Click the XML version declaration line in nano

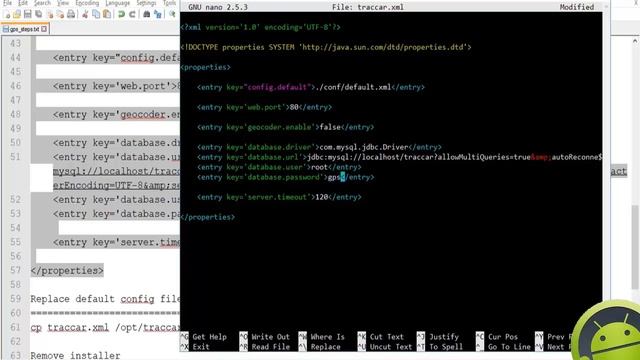point(260,27)
